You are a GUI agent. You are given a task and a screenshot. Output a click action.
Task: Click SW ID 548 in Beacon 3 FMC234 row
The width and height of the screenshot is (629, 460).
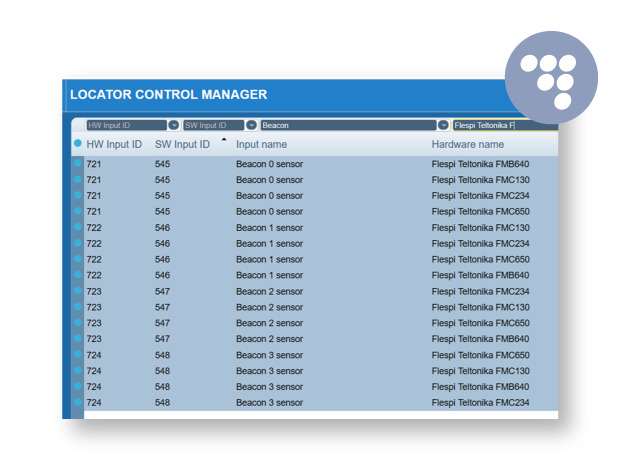[x=162, y=403]
